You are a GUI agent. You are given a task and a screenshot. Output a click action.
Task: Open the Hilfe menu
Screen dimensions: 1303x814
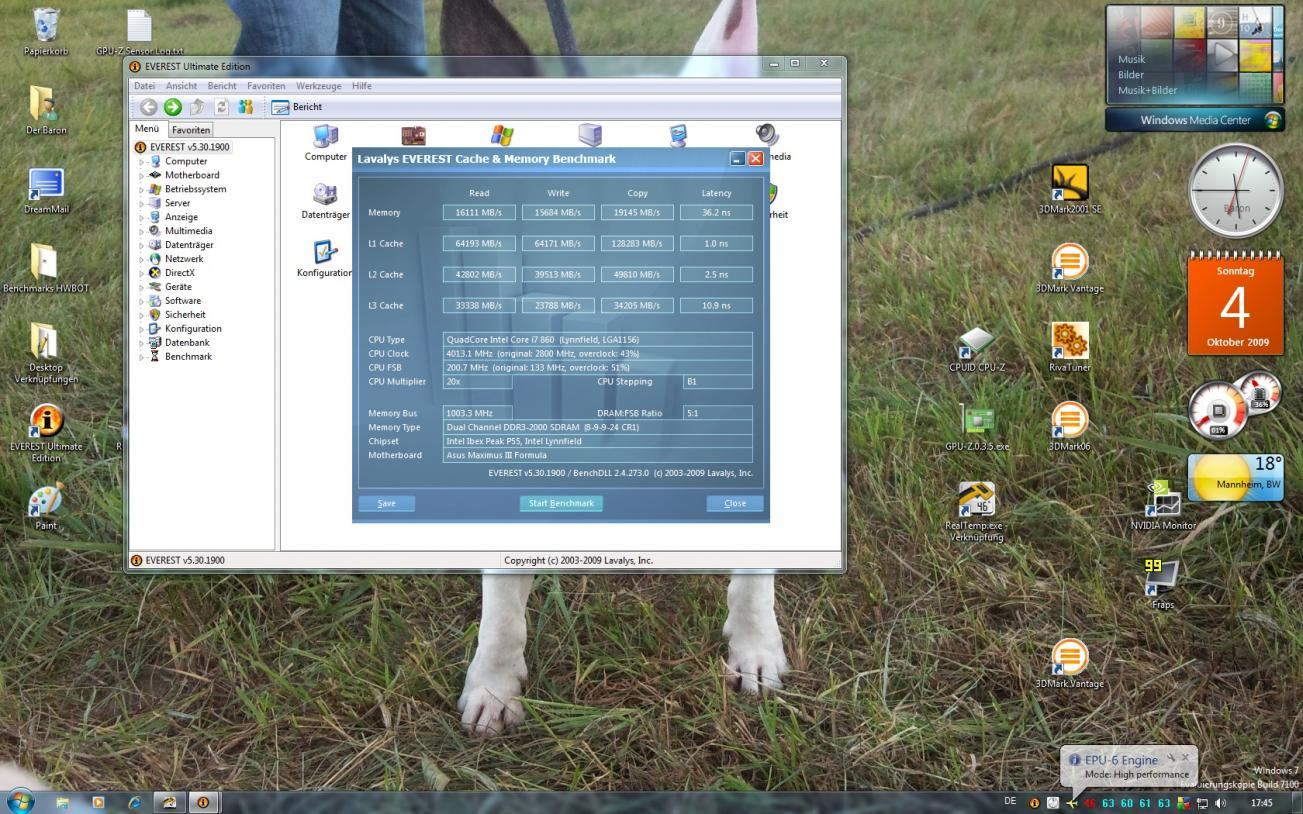[362, 86]
